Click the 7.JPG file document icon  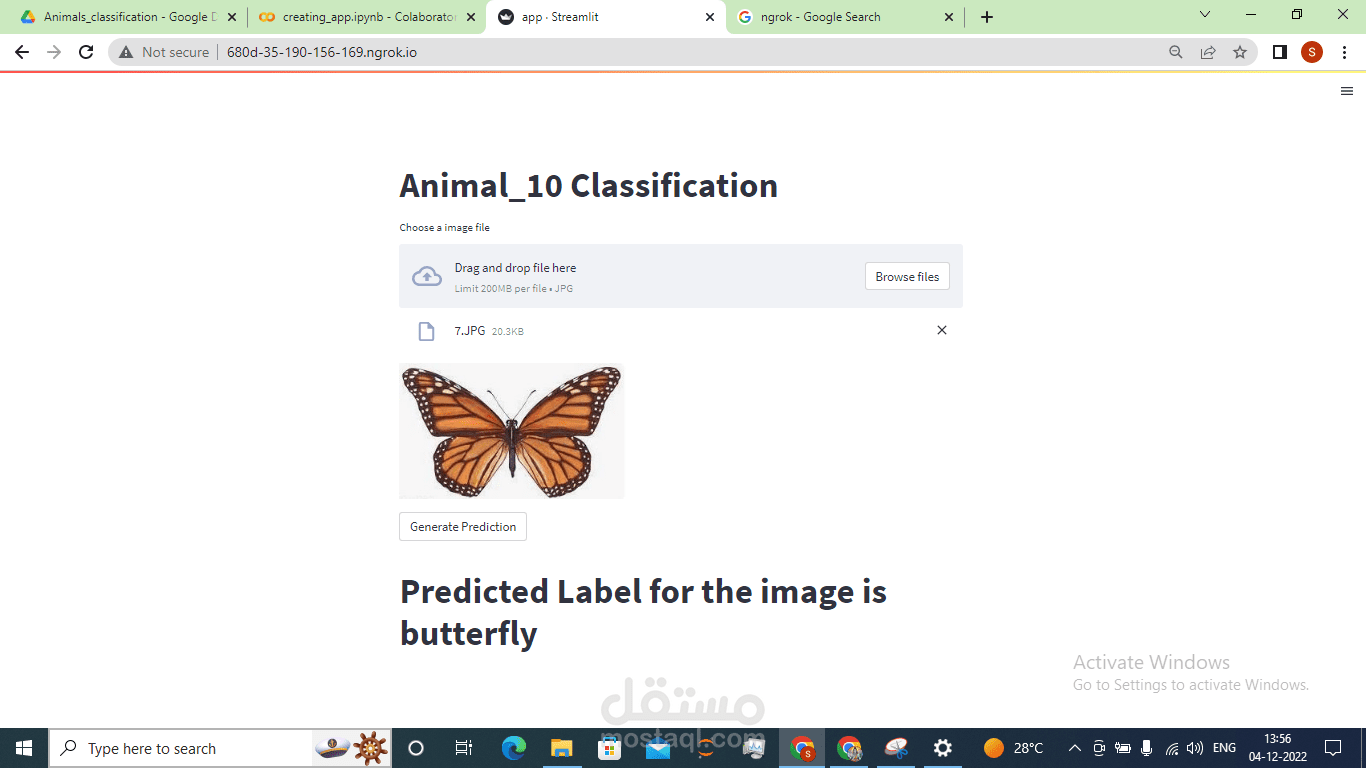pos(427,331)
